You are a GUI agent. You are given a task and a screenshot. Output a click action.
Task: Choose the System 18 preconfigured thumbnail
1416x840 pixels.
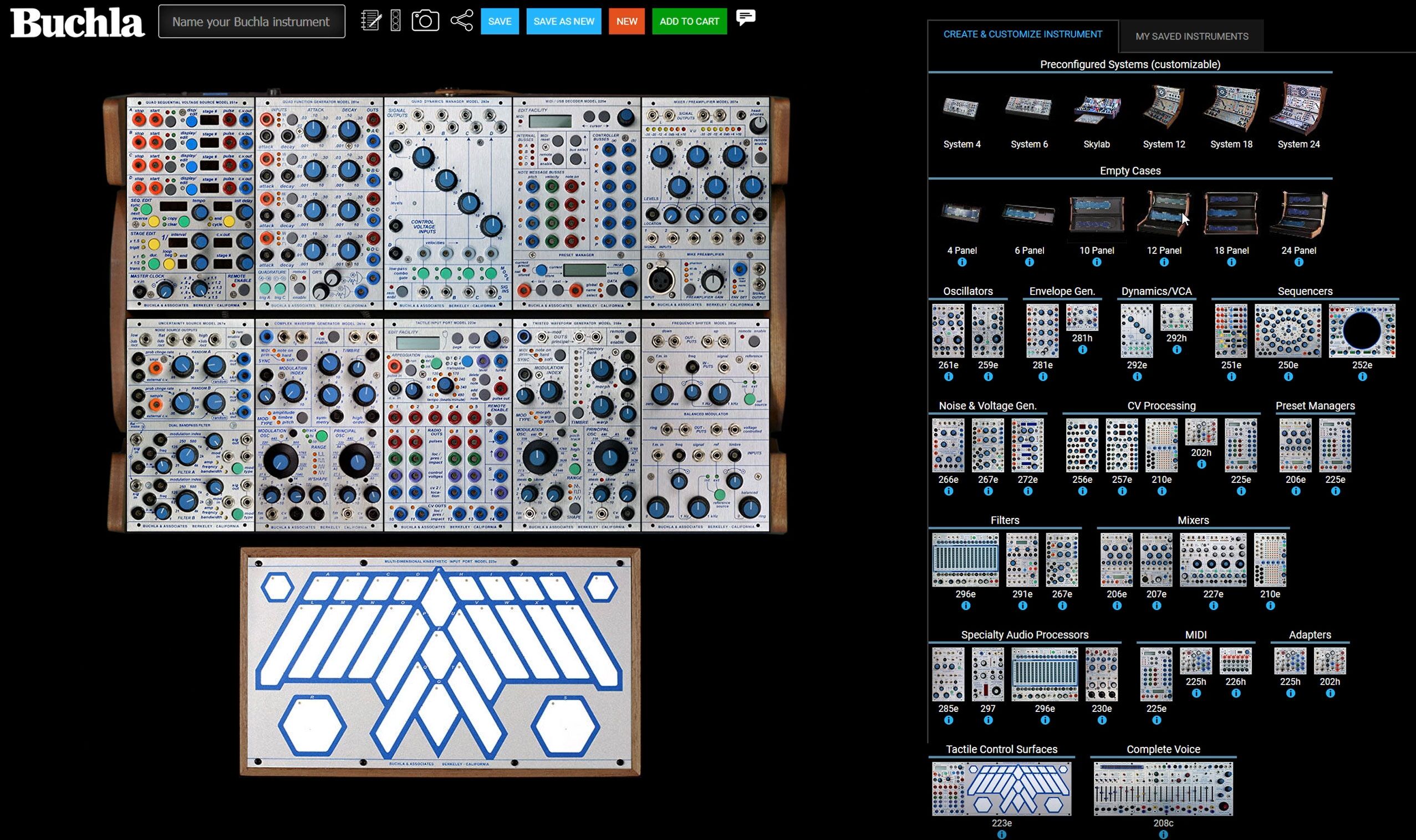pyautogui.click(x=1231, y=108)
